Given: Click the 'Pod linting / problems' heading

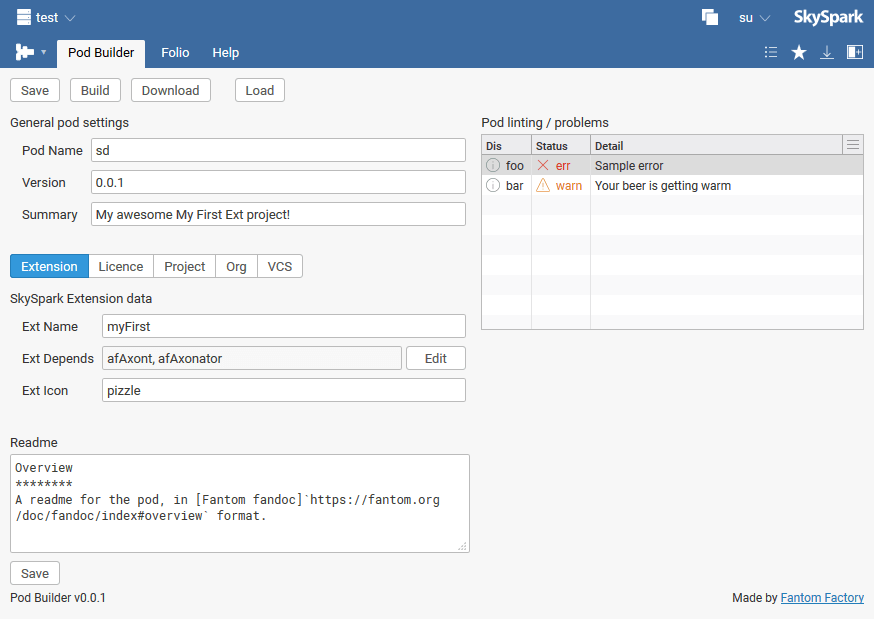Looking at the screenshot, I should 545,123.
